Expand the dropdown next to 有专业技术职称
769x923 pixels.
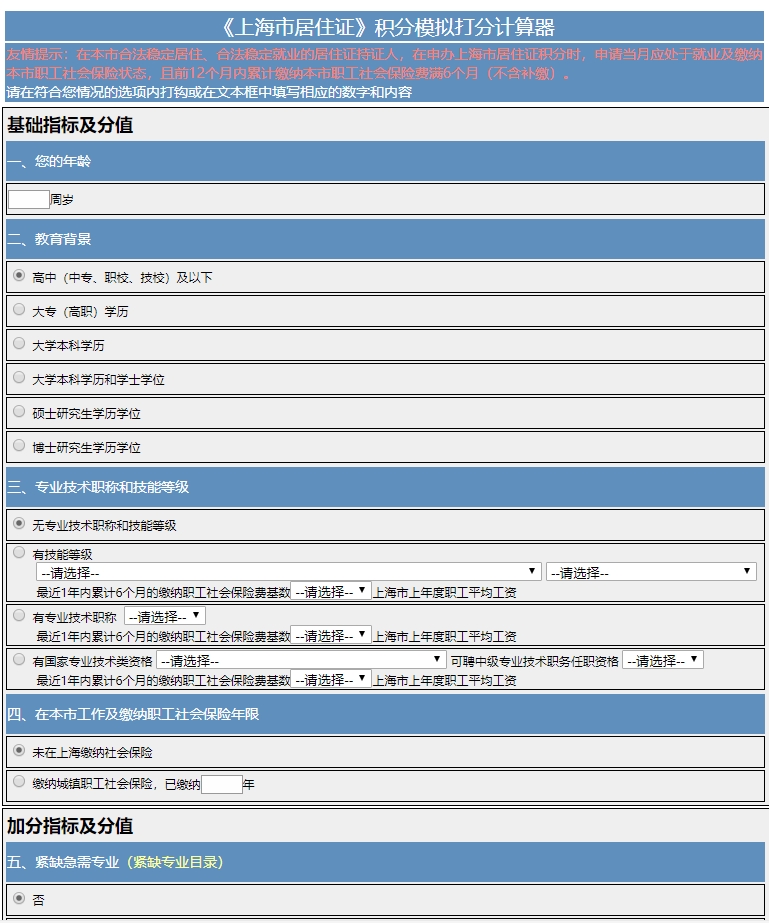pos(164,616)
